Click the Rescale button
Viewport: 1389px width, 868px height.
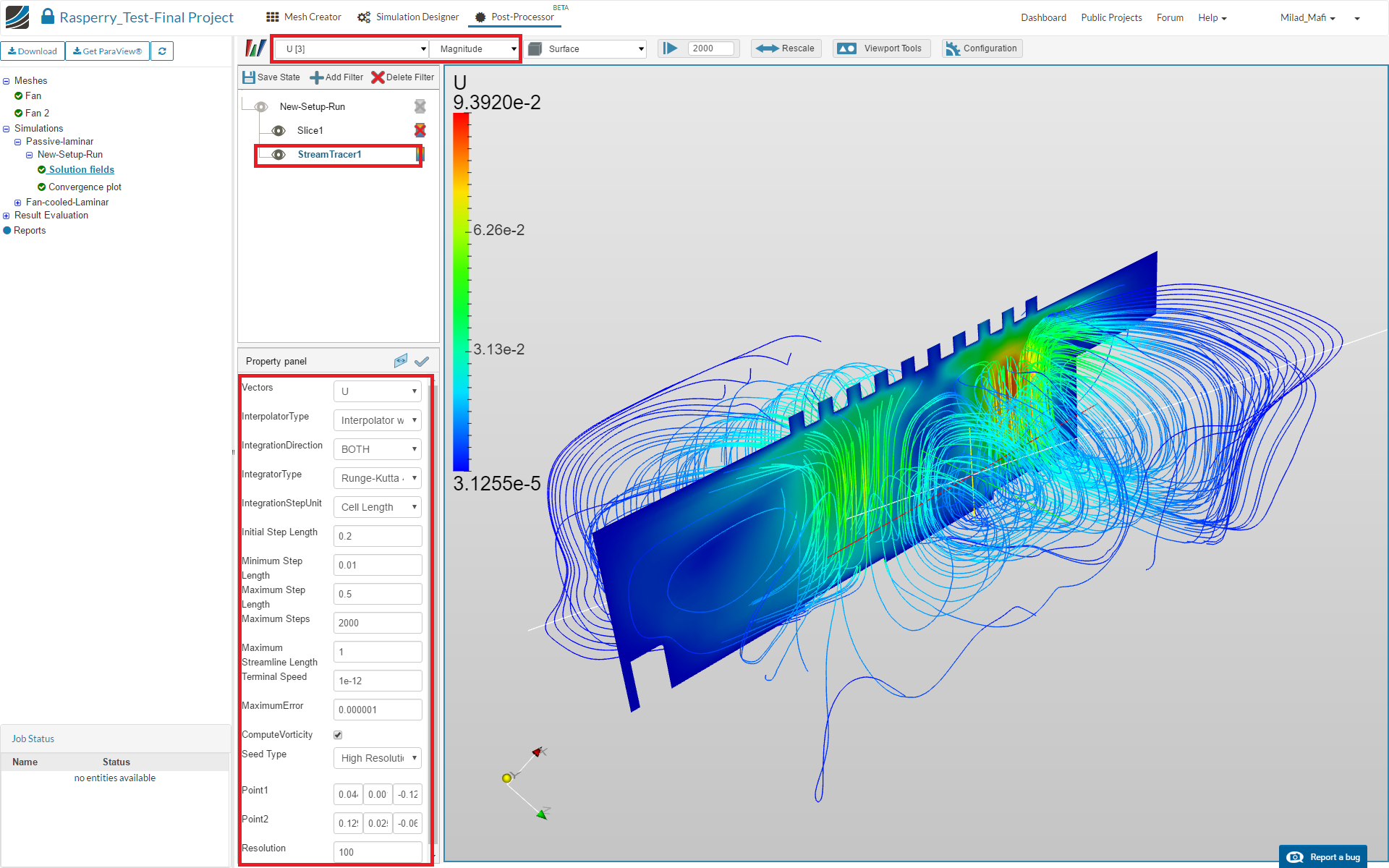pyautogui.click(x=786, y=48)
